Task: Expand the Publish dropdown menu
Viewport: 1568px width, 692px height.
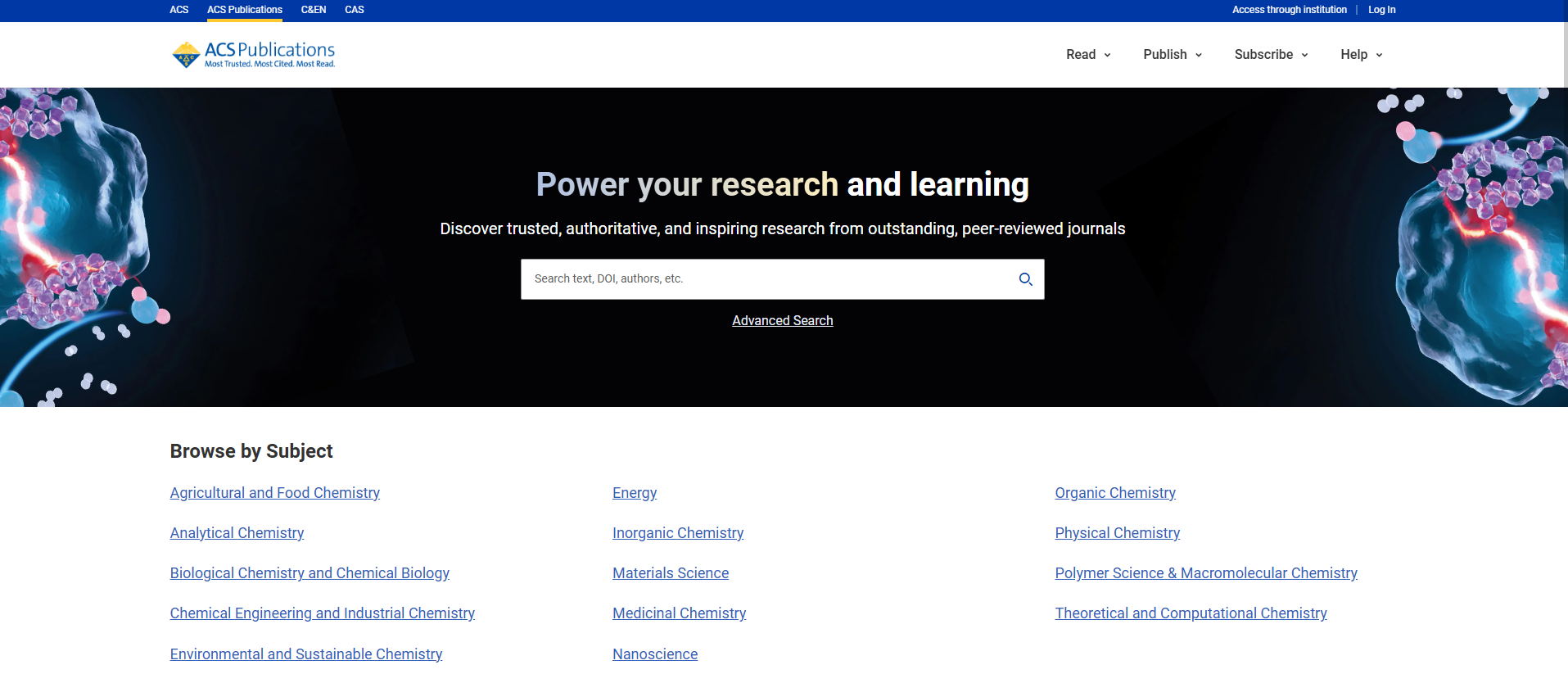Action: (x=1173, y=55)
